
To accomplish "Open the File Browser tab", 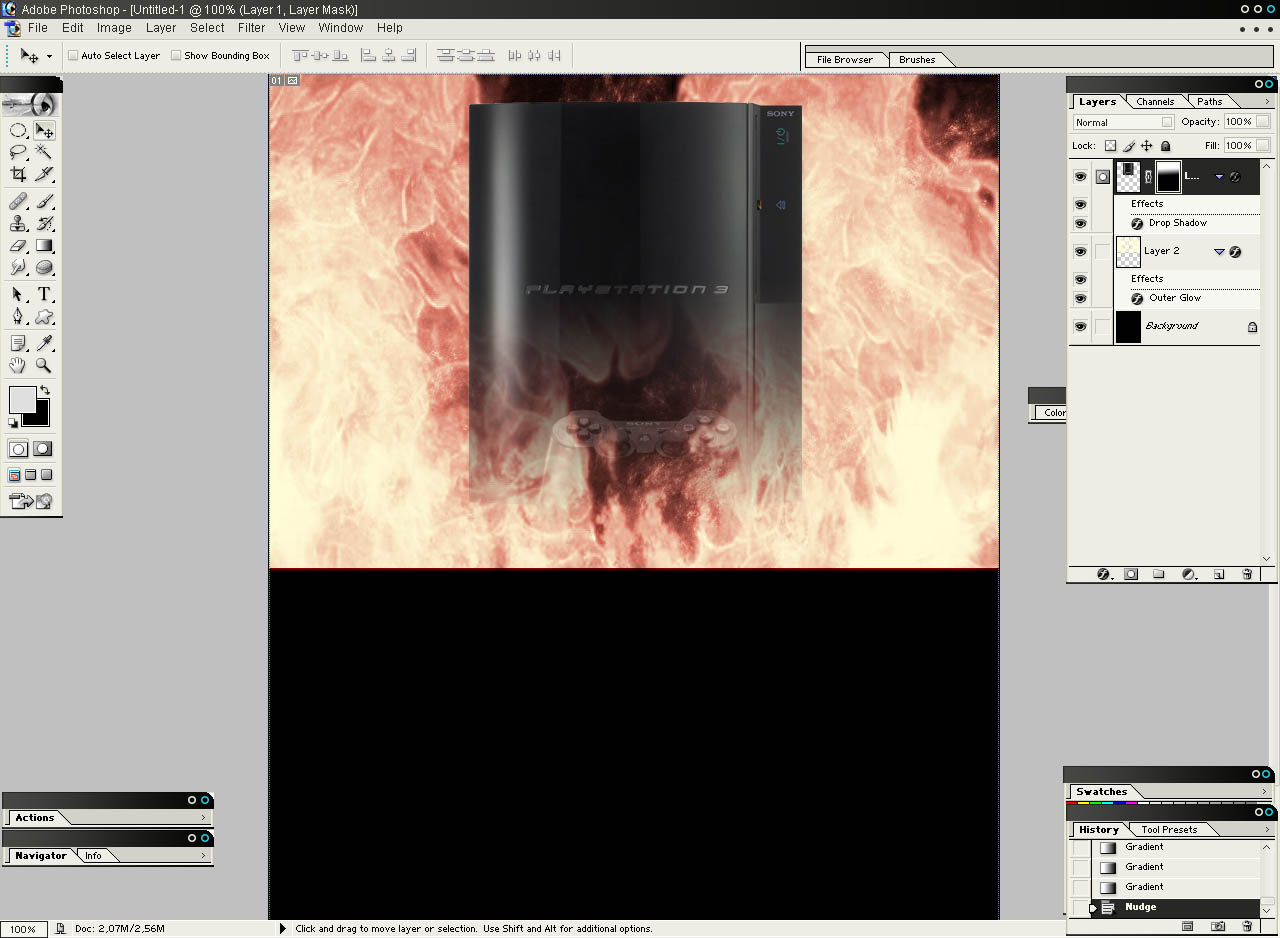I will click(x=845, y=60).
